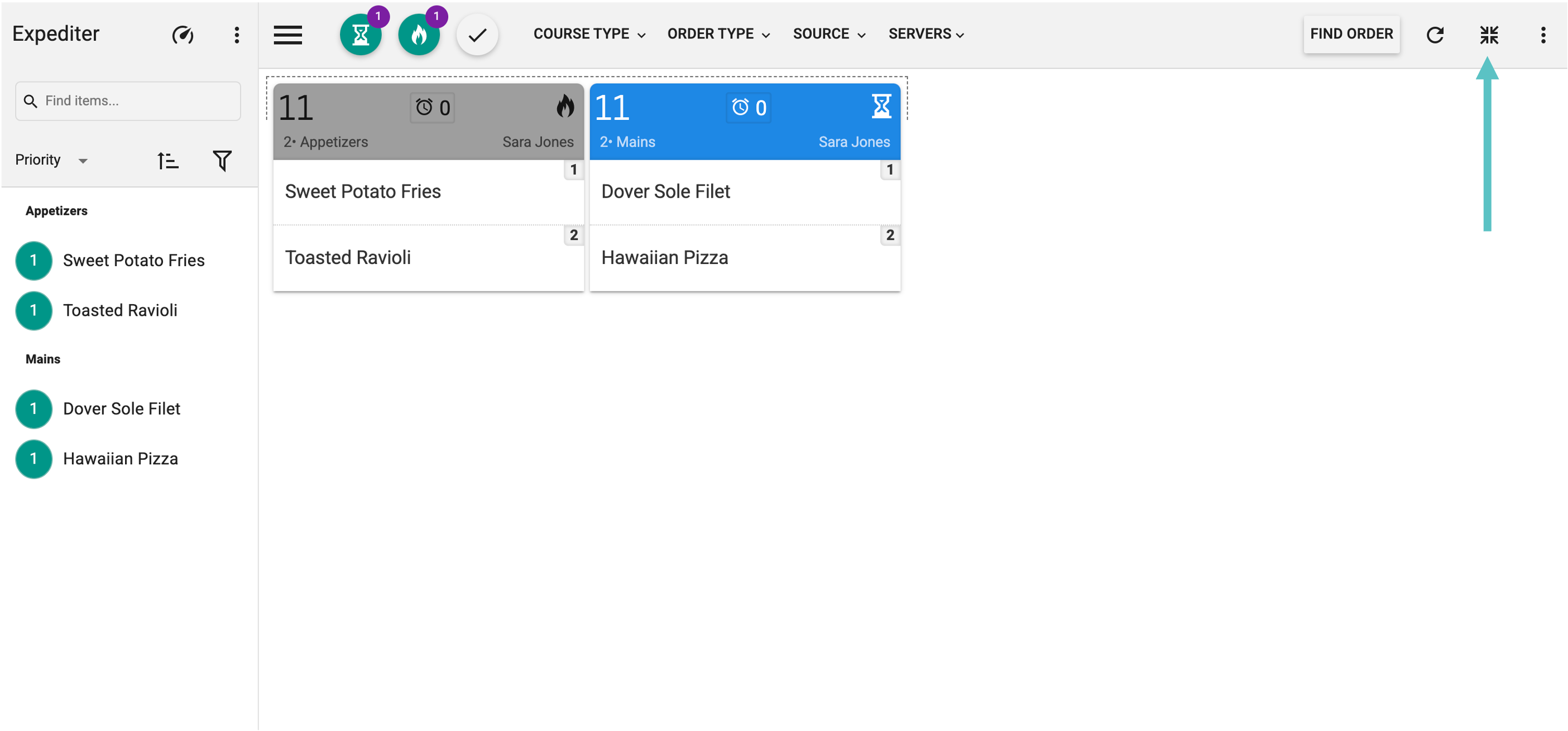Click the Find Order button
Image resolution: width=1568 pixels, height=731 pixels.
click(1351, 34)
